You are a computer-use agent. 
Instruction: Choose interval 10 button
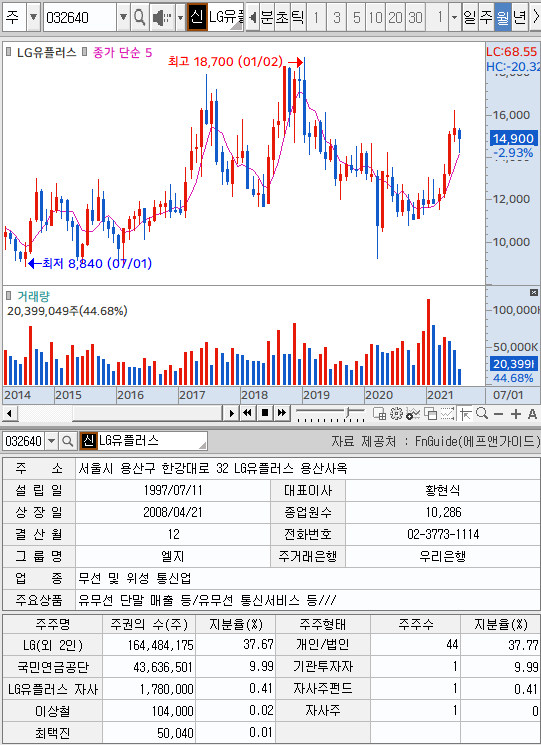[376, 18]
